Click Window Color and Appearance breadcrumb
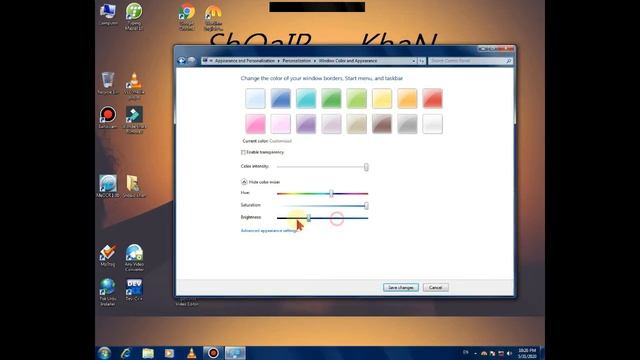The image size is (640, 360). pos(348,61)
